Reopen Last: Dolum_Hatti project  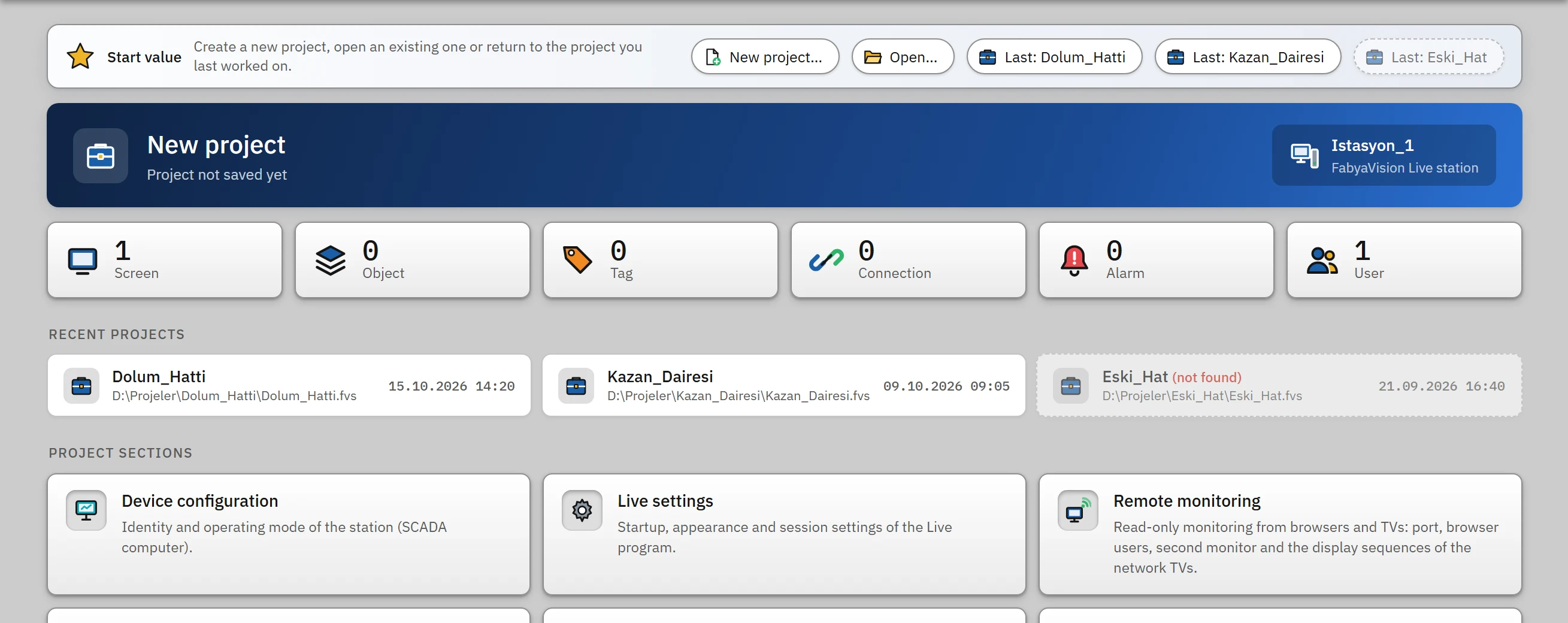(1054, 57)
